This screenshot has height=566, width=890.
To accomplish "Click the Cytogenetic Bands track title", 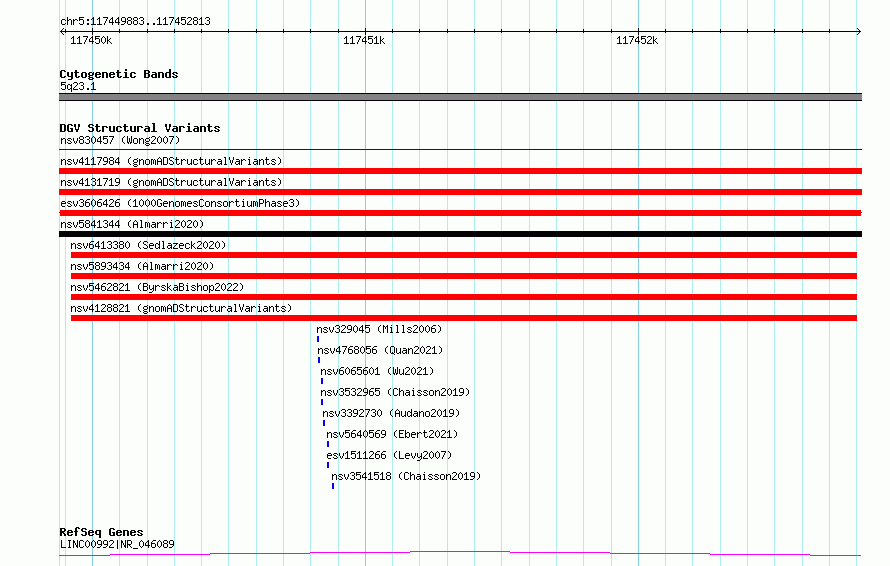I will pos(119,74).
